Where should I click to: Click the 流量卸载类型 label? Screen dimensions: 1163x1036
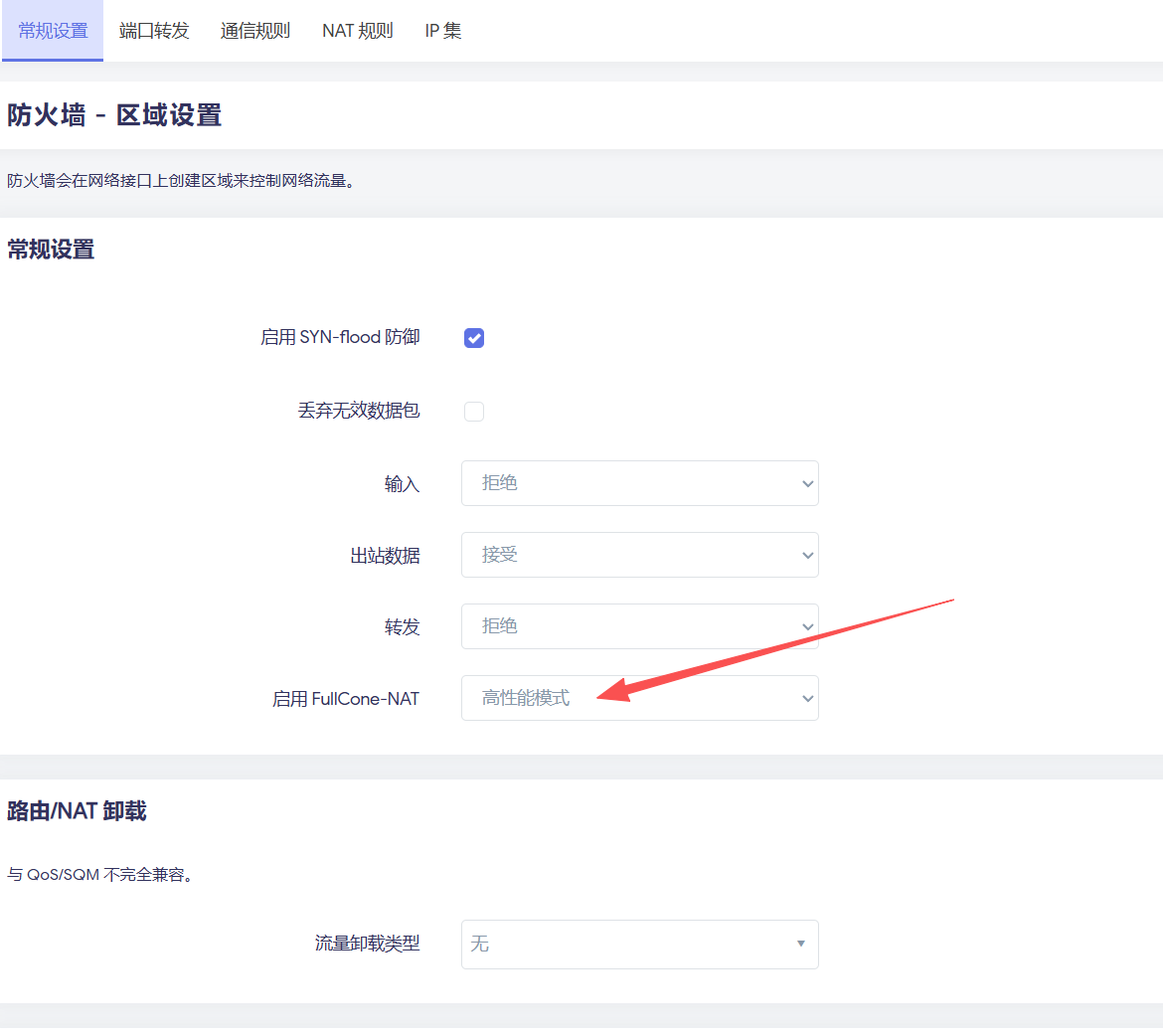click(x=367, y=944)
